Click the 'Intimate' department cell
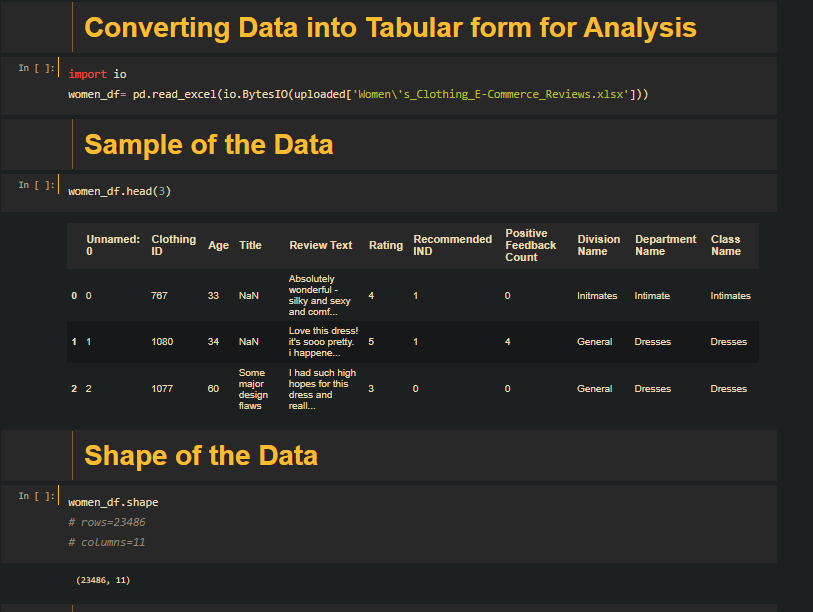Image resolution: width=813 pixels, height=612 pixels. (x=652, y=296)
